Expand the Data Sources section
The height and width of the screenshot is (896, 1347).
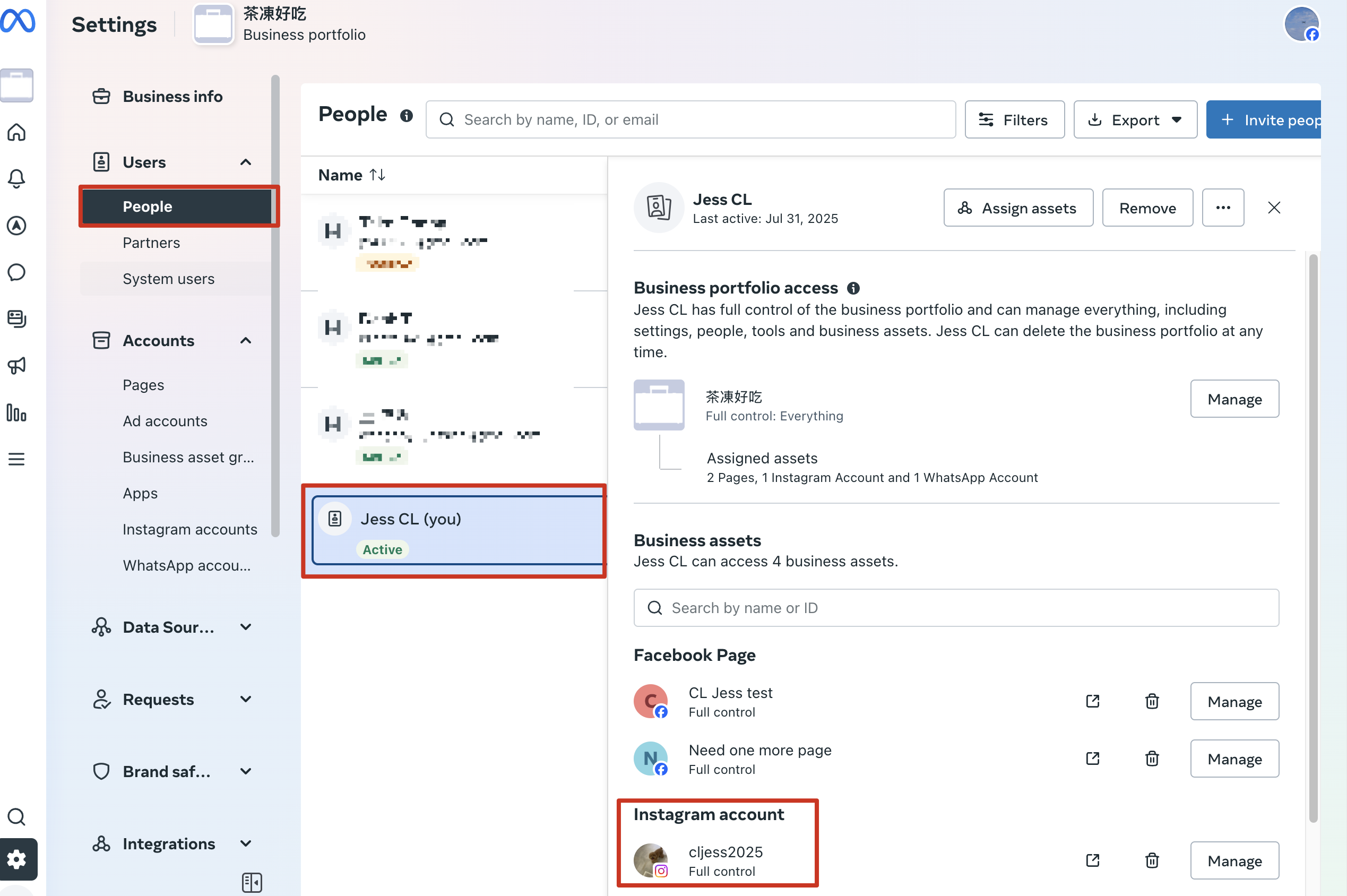point(246,627)
